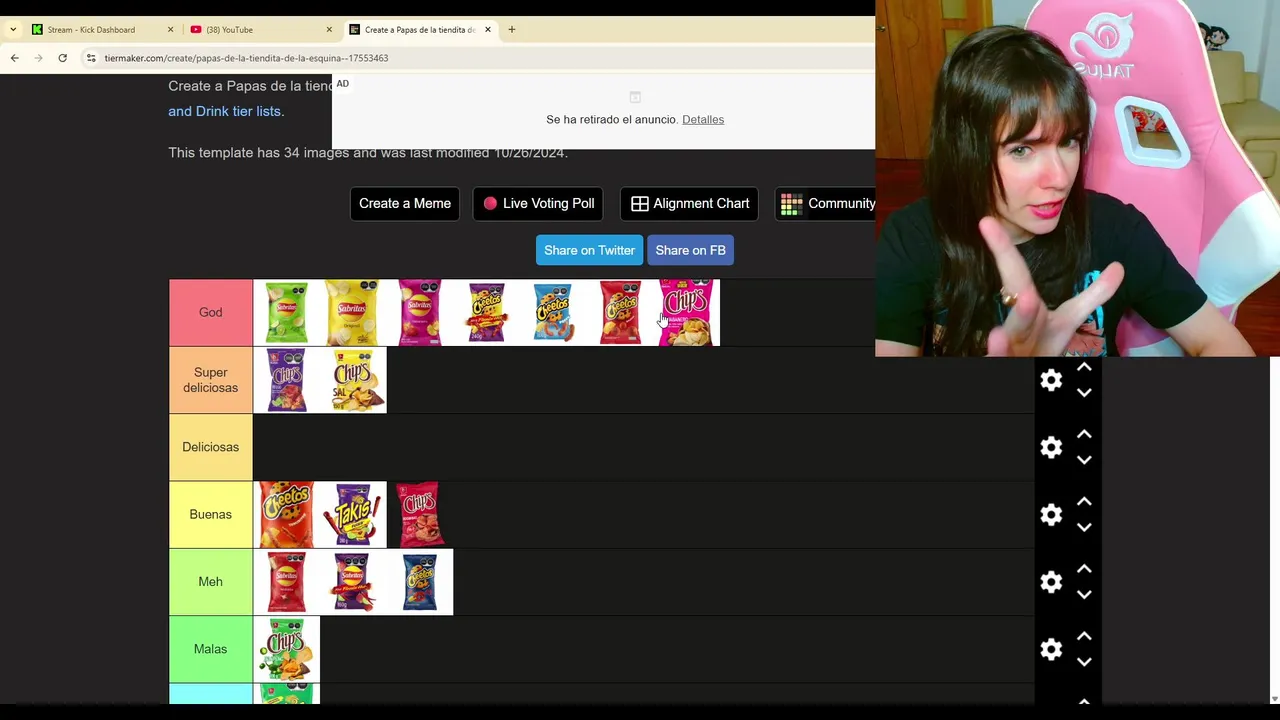Click Create a Meme button
Image resolution: width=1280 pixels, height=720 pixels.
point(405,203)
